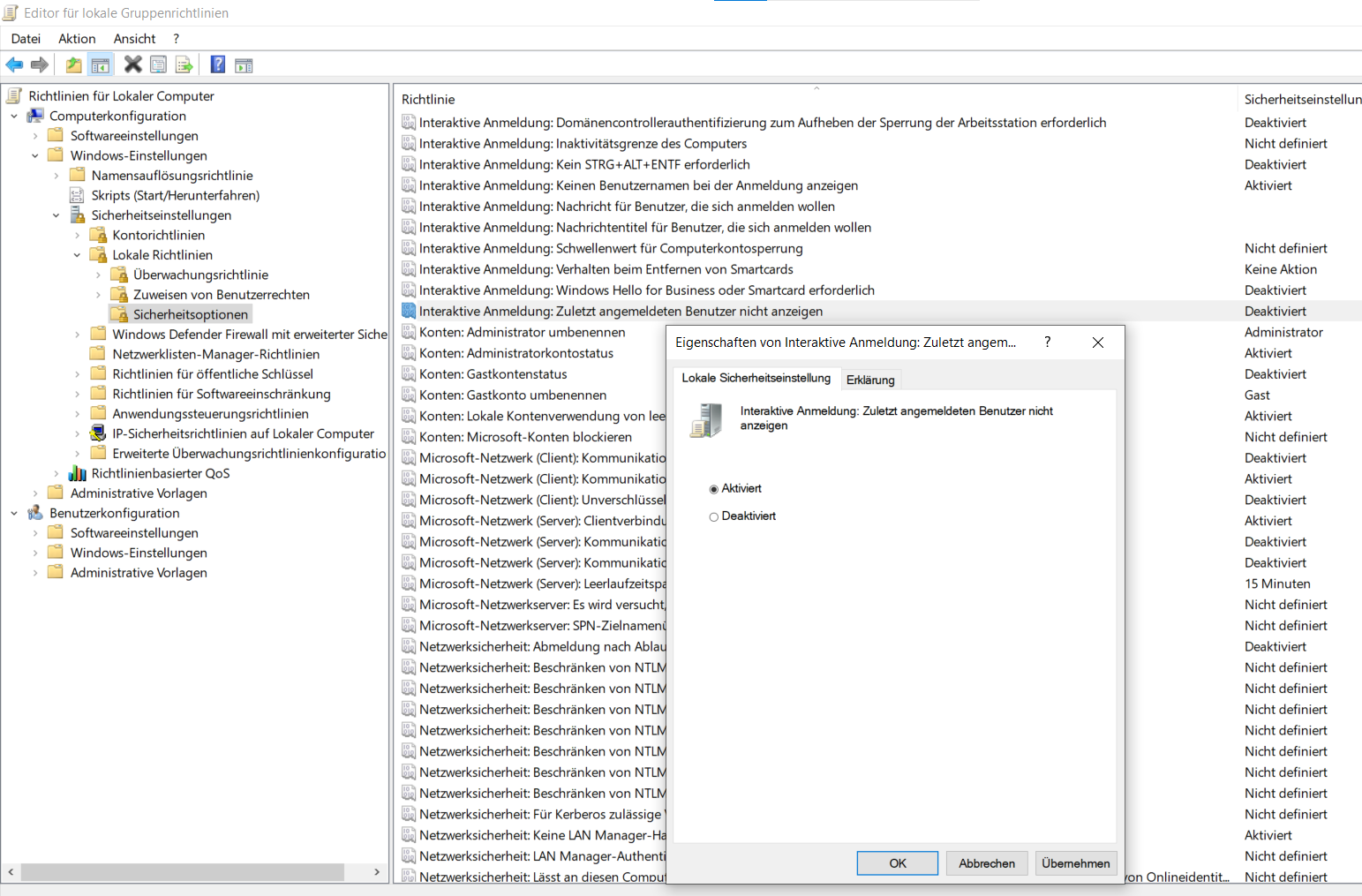This screenshot has width=1362, height=896.
Task: Click the blue Back arrow in toolbar
Action: 14,64
